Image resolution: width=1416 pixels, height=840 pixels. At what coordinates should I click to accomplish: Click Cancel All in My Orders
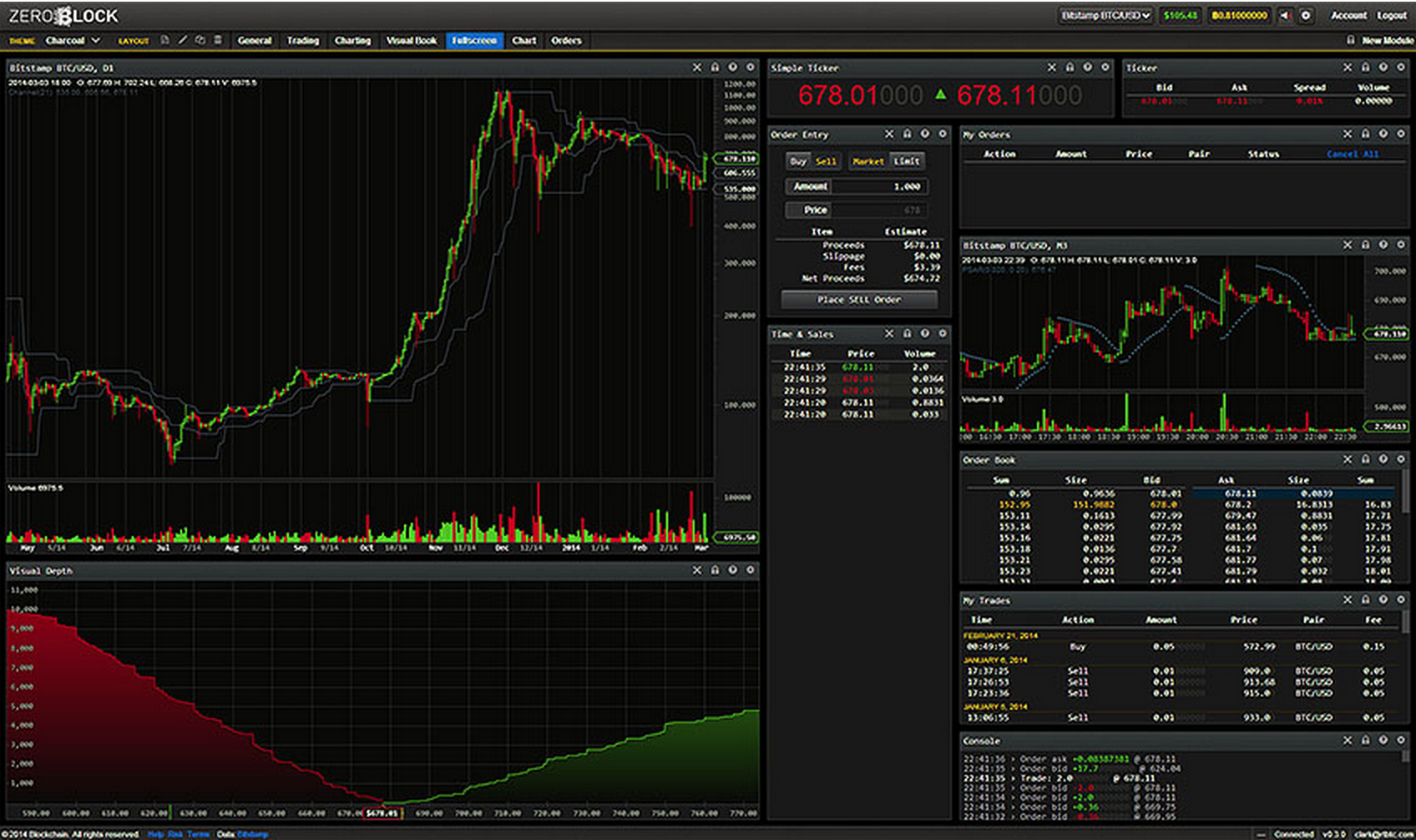[x=1353, y=154]
